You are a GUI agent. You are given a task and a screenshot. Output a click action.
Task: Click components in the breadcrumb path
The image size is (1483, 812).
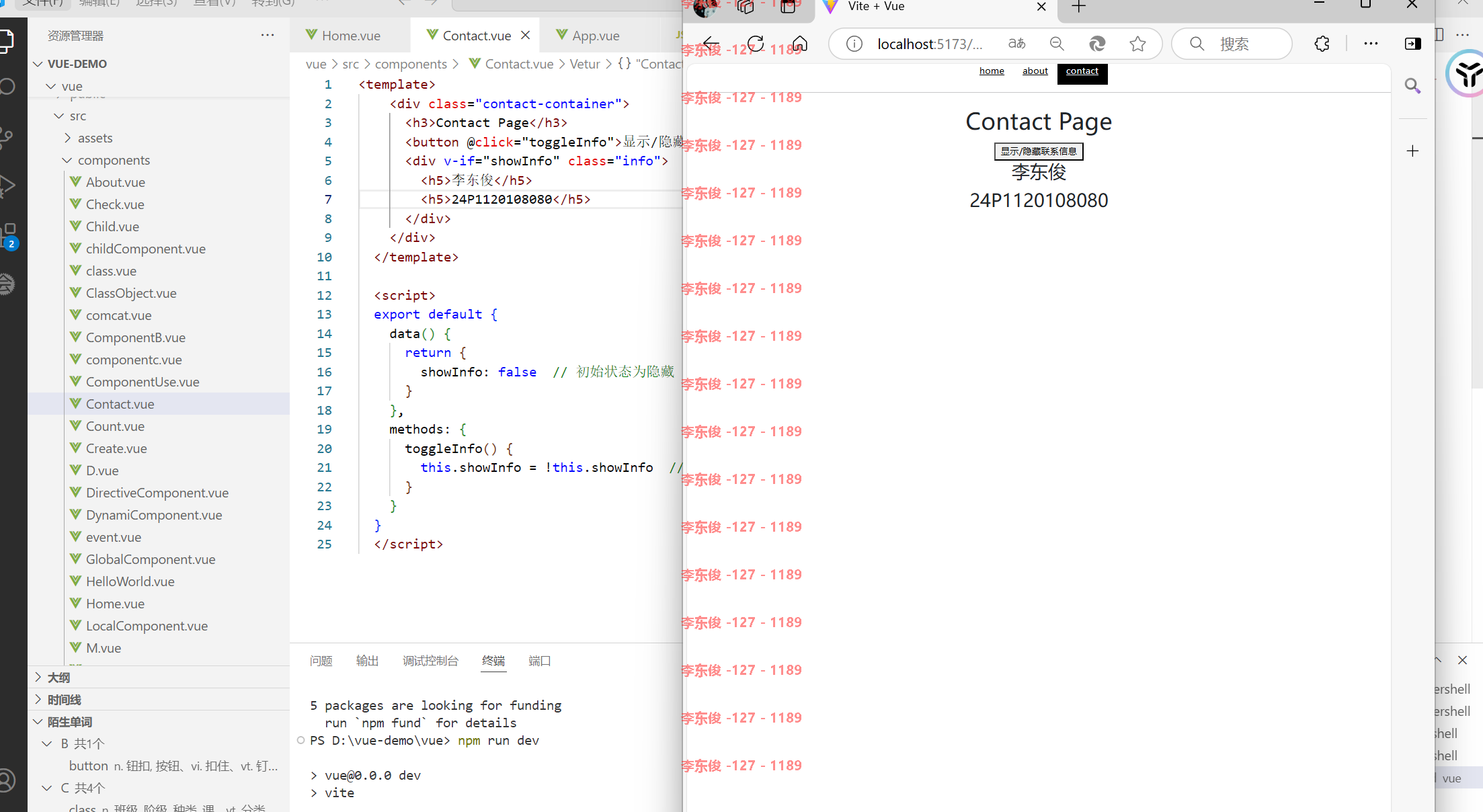tap(411, 64)
